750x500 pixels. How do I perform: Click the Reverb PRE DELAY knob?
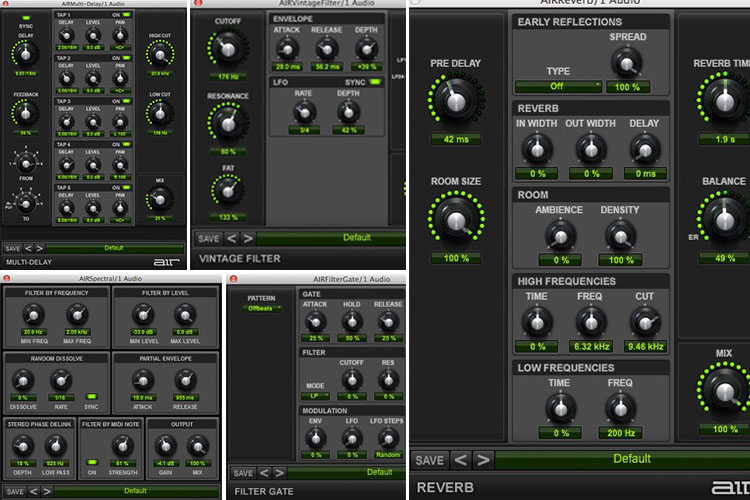pyautogui.click(x=455, y=100)
